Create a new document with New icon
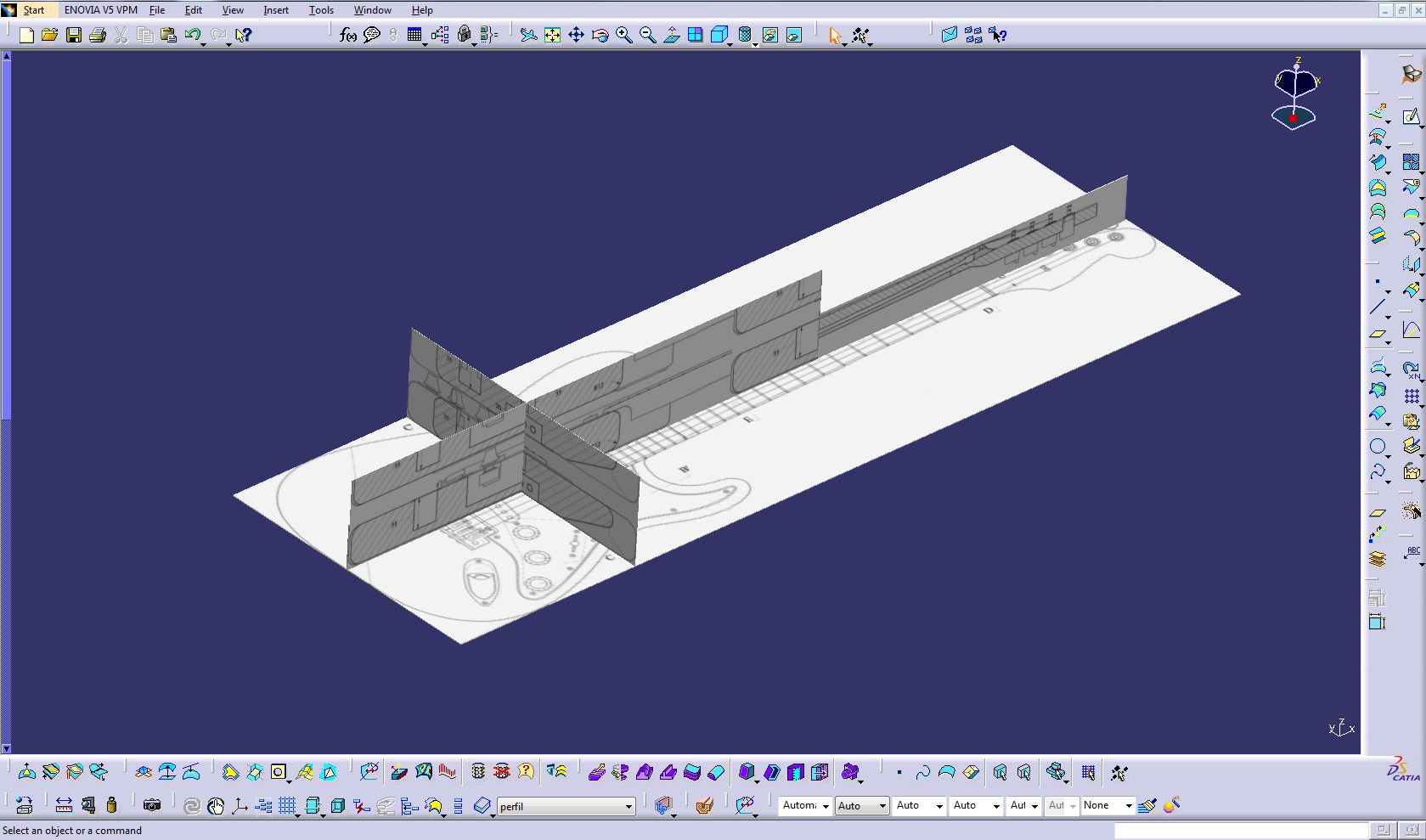This screenshot has width=1426, height=840. [26, 35]
